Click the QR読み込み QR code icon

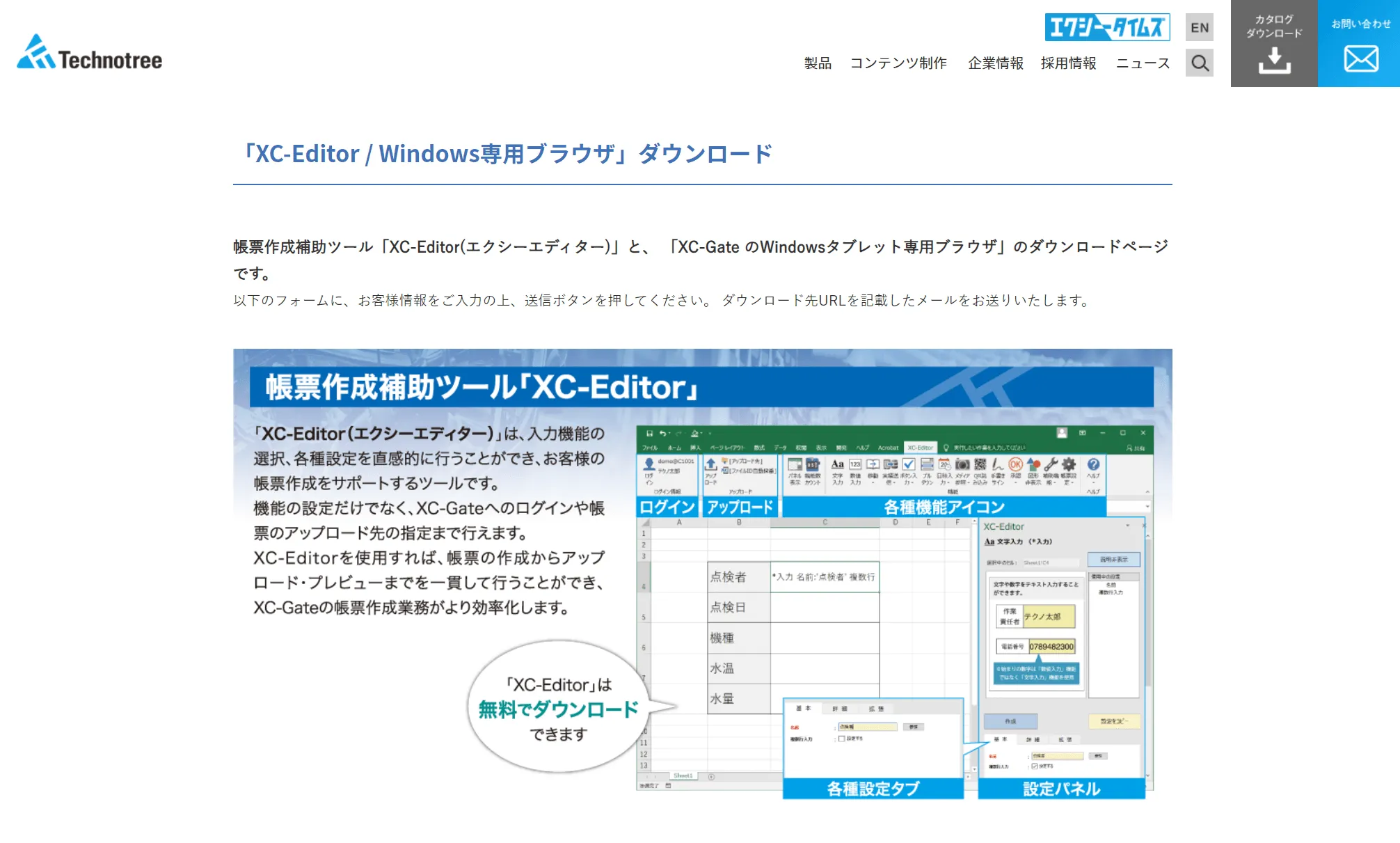click(980, 465)
